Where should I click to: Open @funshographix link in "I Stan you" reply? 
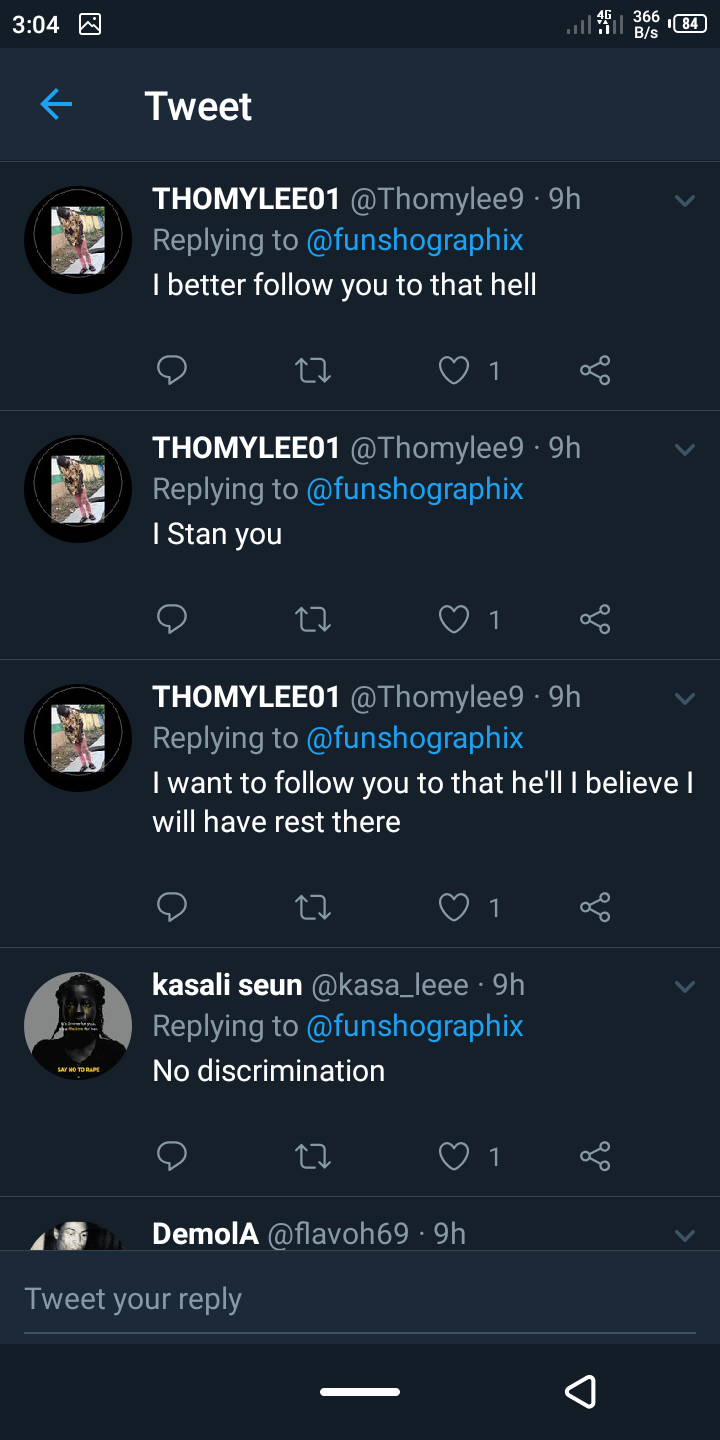point(415,489)
